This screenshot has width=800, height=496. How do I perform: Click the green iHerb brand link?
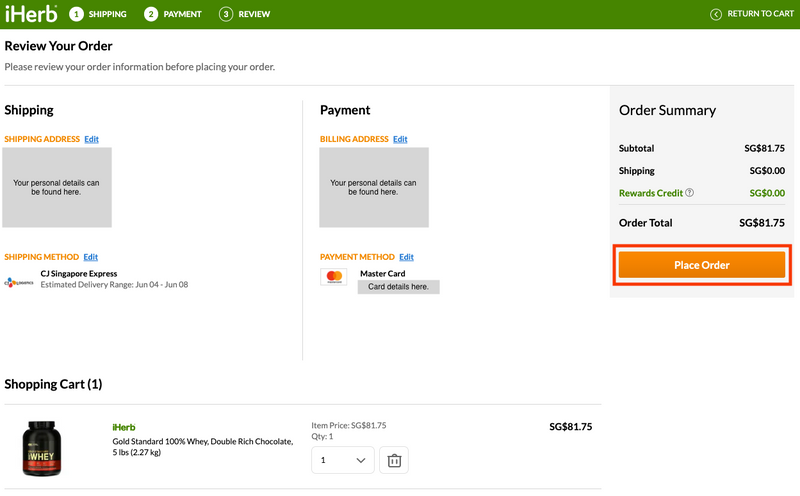tap(124, 428)
